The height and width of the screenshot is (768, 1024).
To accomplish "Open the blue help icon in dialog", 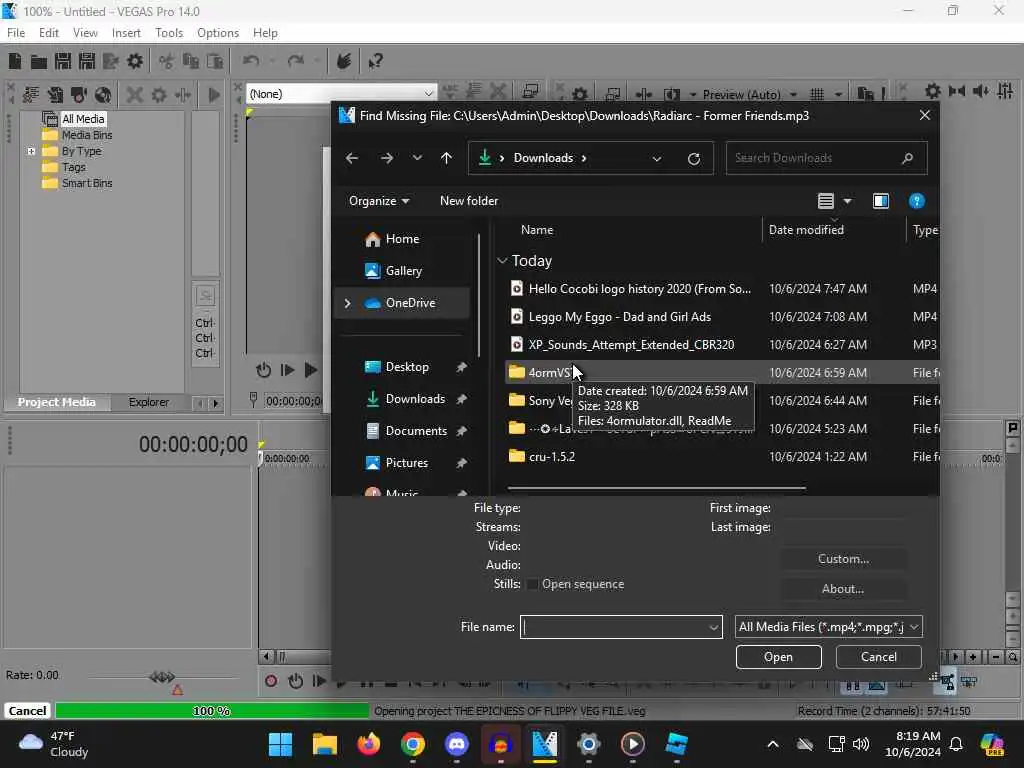I will point(916,201).
